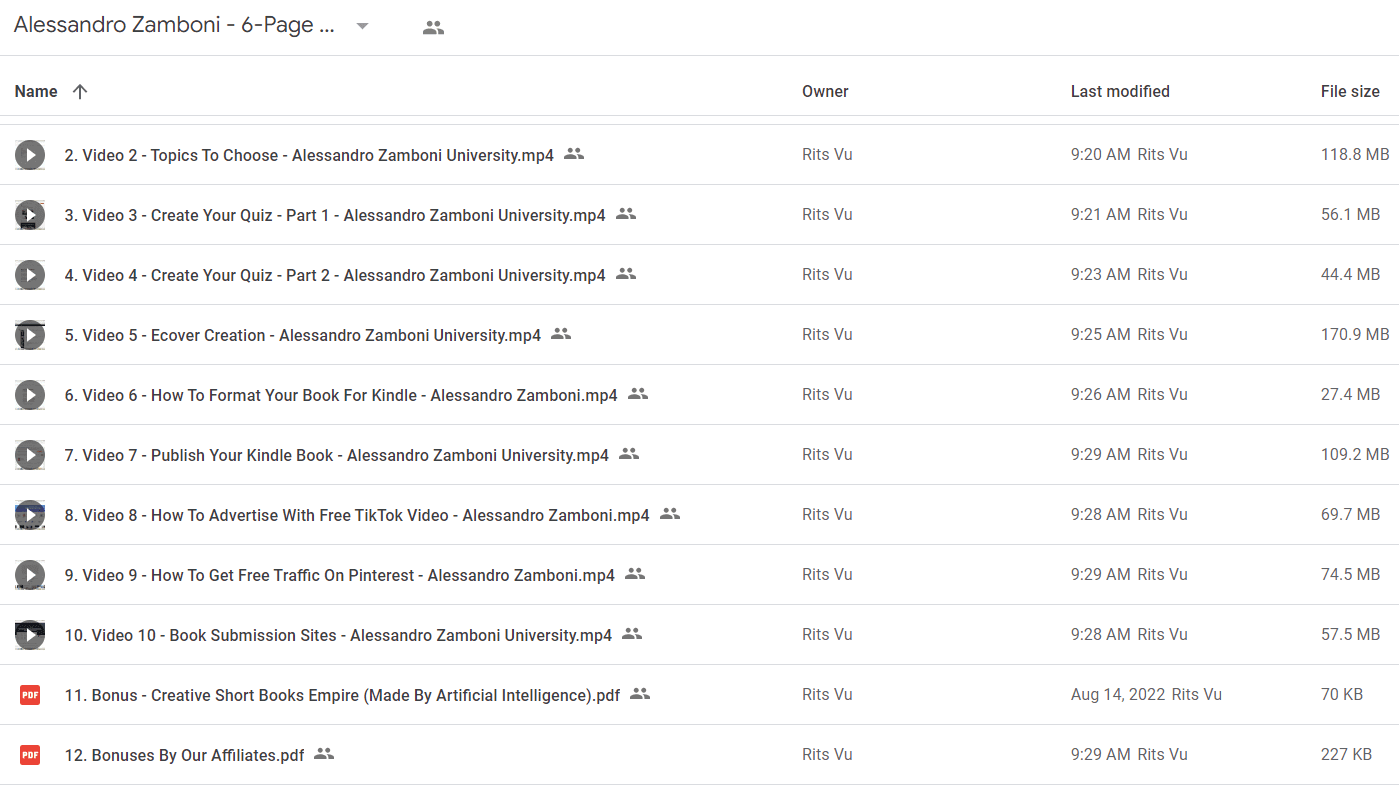The height and width of the screenshot is (785, 1399).
Task: Click owner Rits Vu in the Video 2 row
Action: (827, 155)
